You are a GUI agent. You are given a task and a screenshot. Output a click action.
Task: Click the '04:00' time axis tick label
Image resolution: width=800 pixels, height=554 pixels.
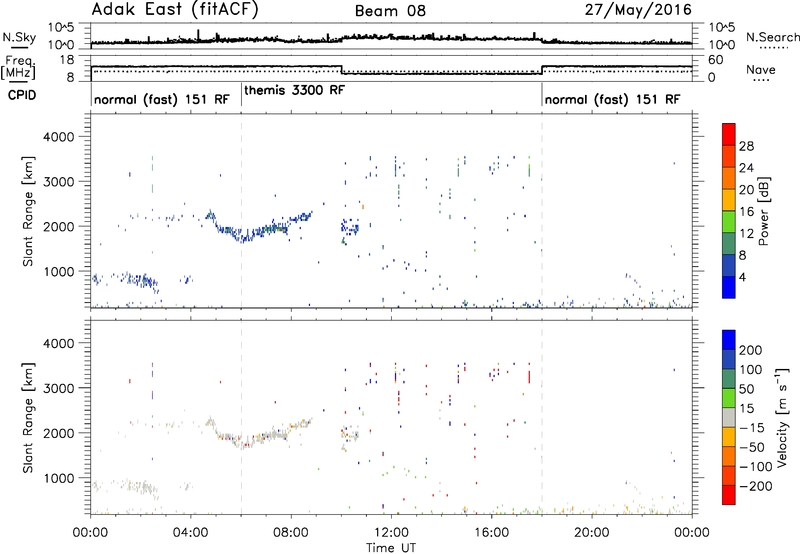[x=191, y=533]
